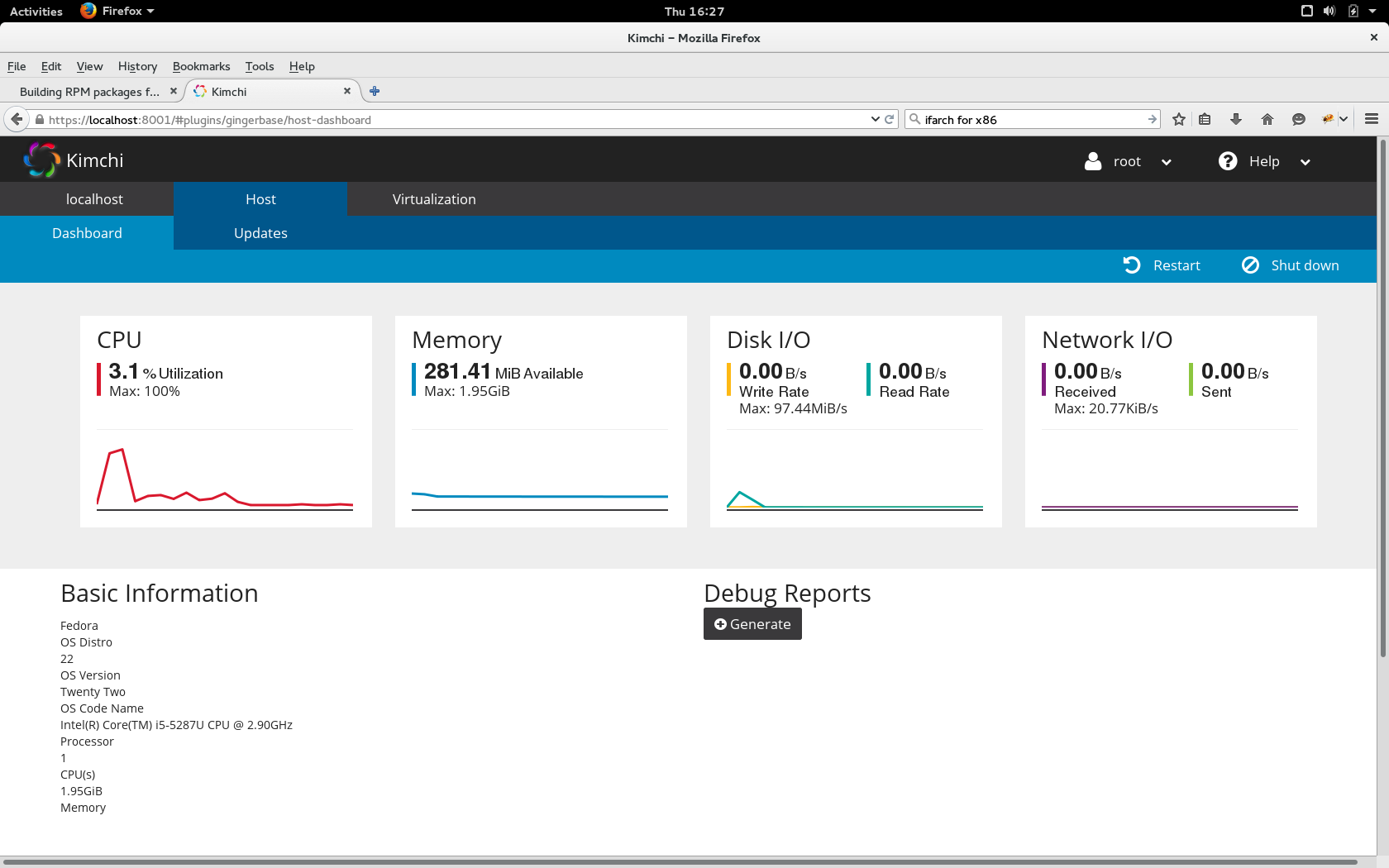This screenshot has height=868, width=1389.
Task: Open the Bookmarks menu
Action: (x=201, y=66)
